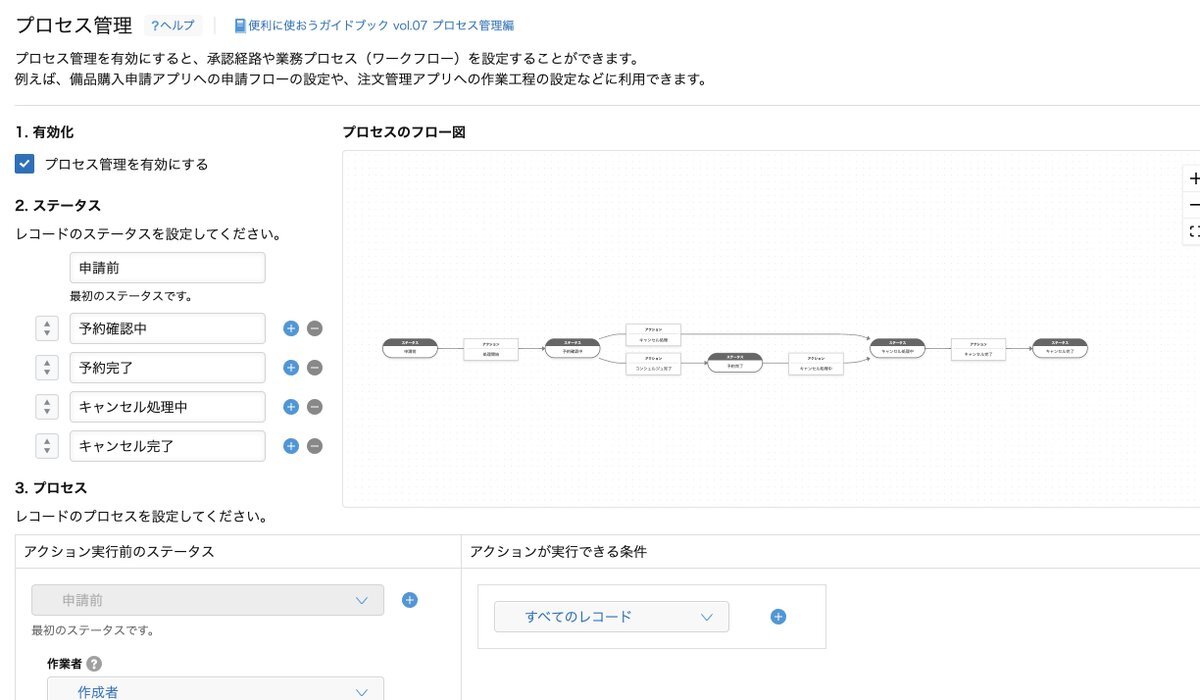The width and height of the screenshot is (1200, 700).
Task: Add condition next to すべてのレコード
Action: click(778, 617)
